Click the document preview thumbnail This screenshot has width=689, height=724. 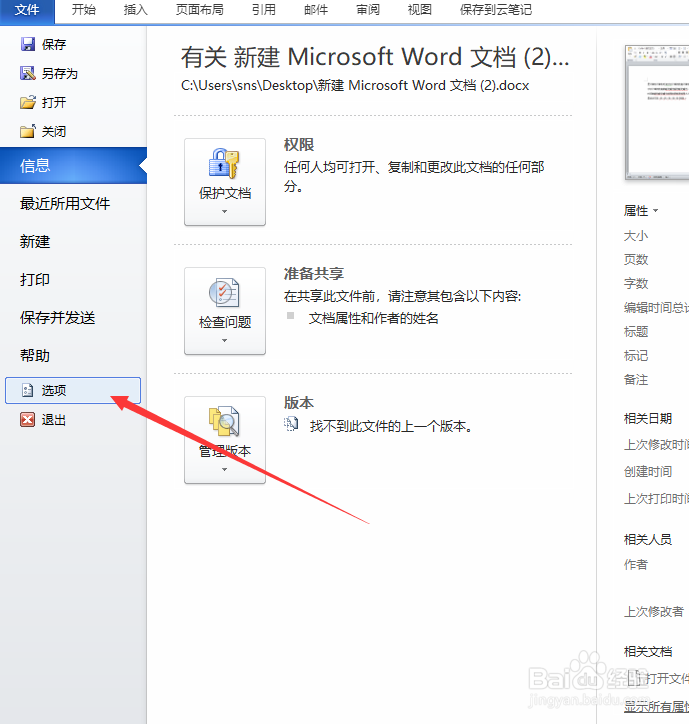[657, 112]
